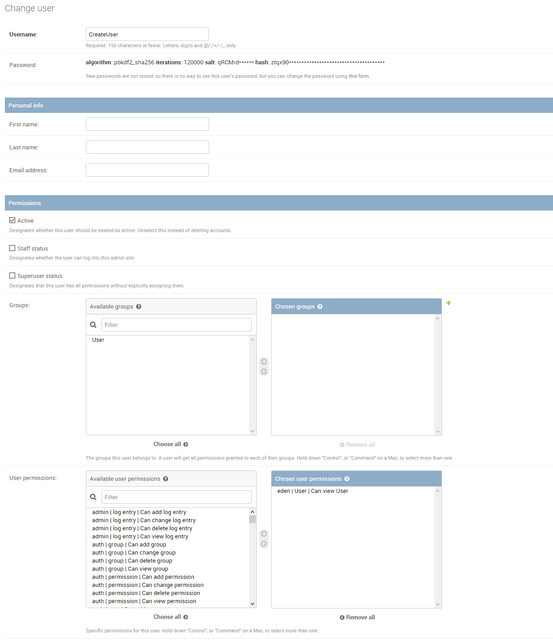Select the 'User' group in available groups
Viewport: 553px width, 640px height.
[98, 340]
